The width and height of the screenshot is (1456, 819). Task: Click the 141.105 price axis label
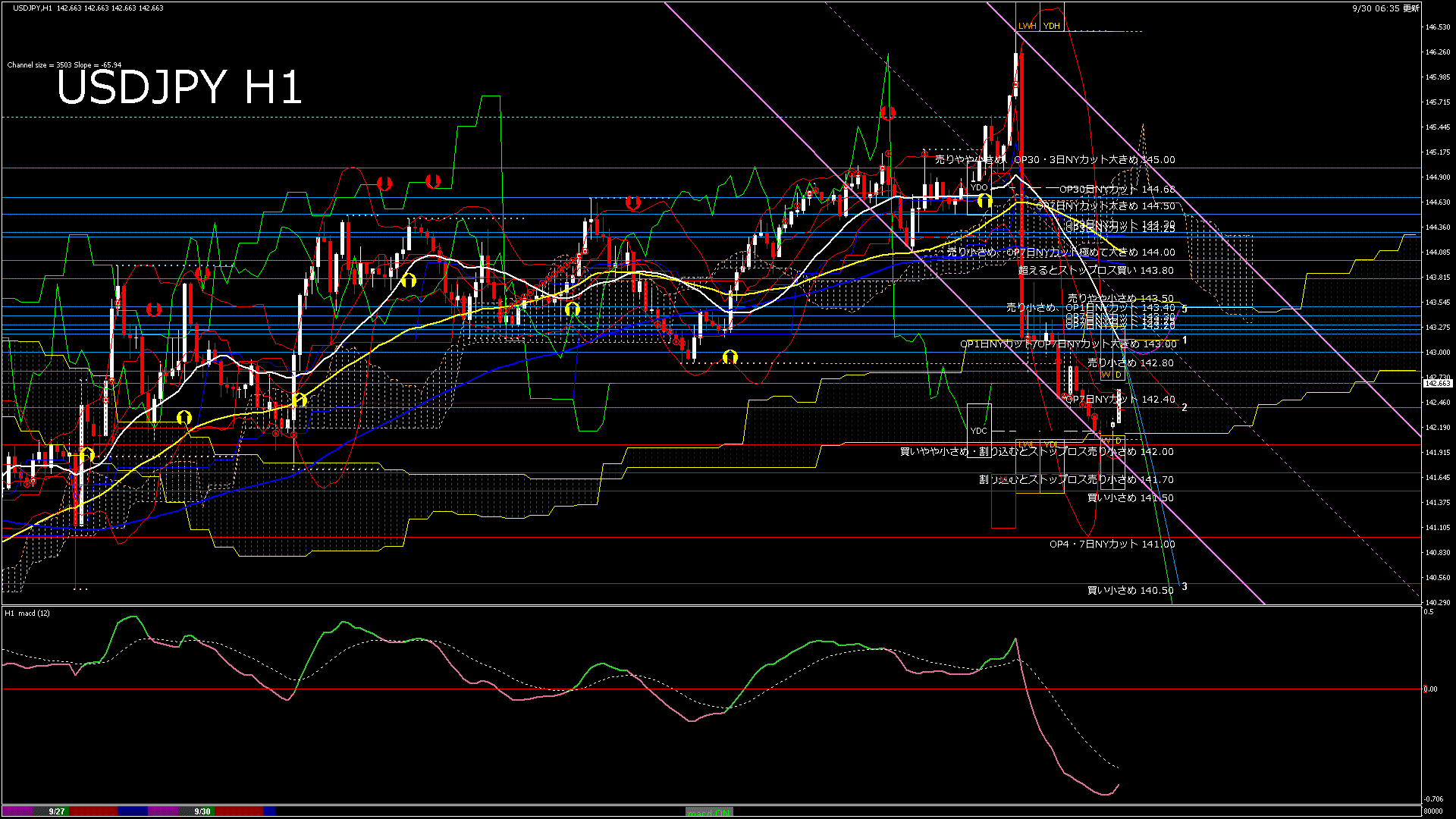point(1438,528)
